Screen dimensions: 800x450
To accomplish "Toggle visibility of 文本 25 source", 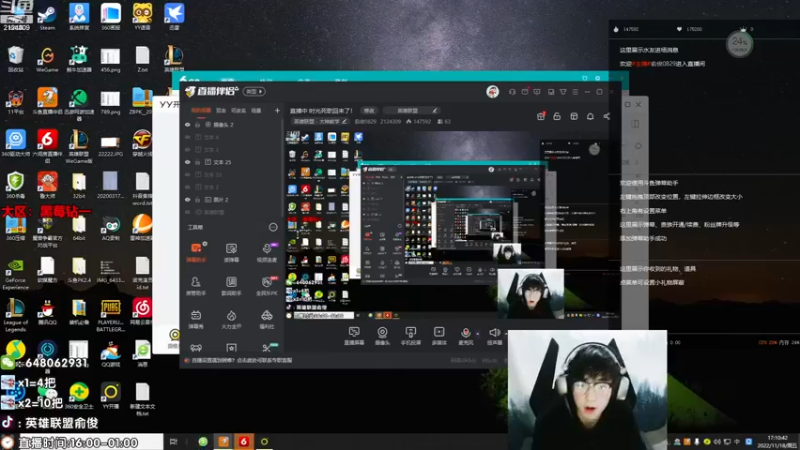I will [x=188, y=162].
